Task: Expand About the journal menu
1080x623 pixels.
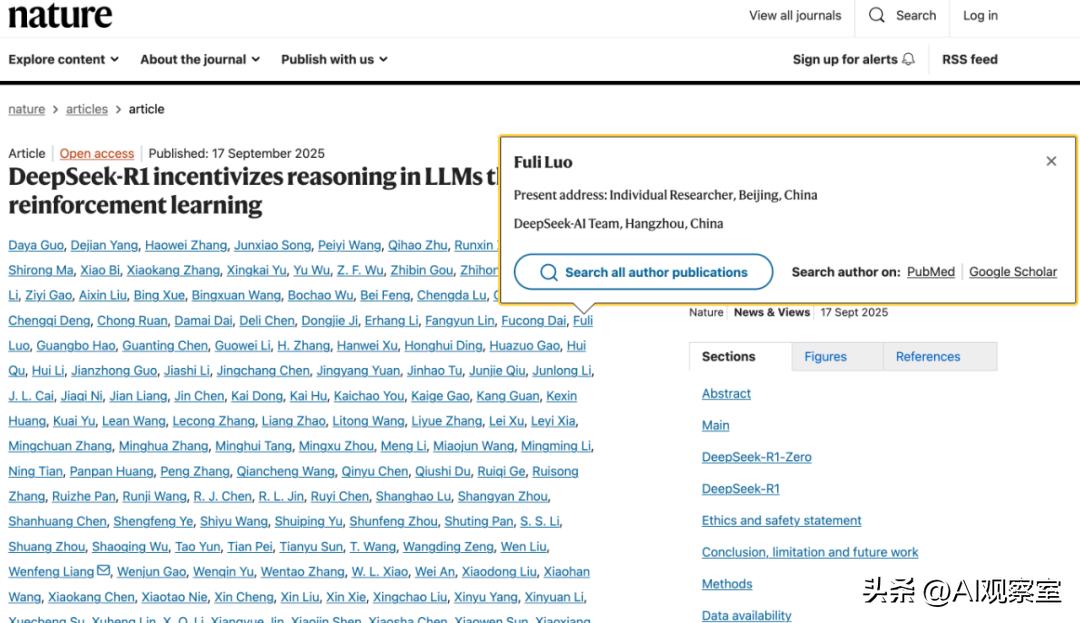Action: pyautogui.click(x=200, y=59)
